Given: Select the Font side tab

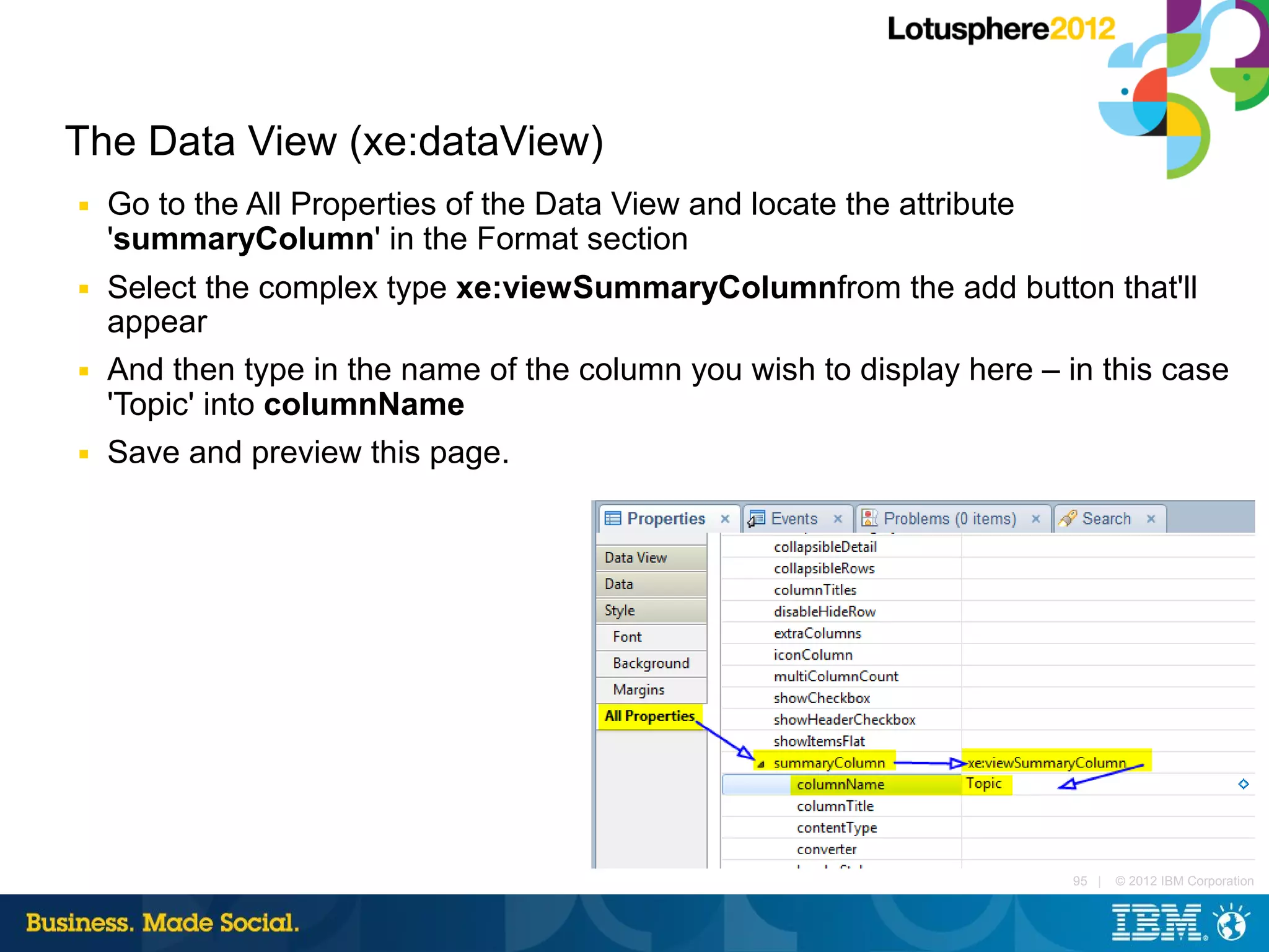Looking at the screenshot, I should pyautogui.click(x=651, y=637).
